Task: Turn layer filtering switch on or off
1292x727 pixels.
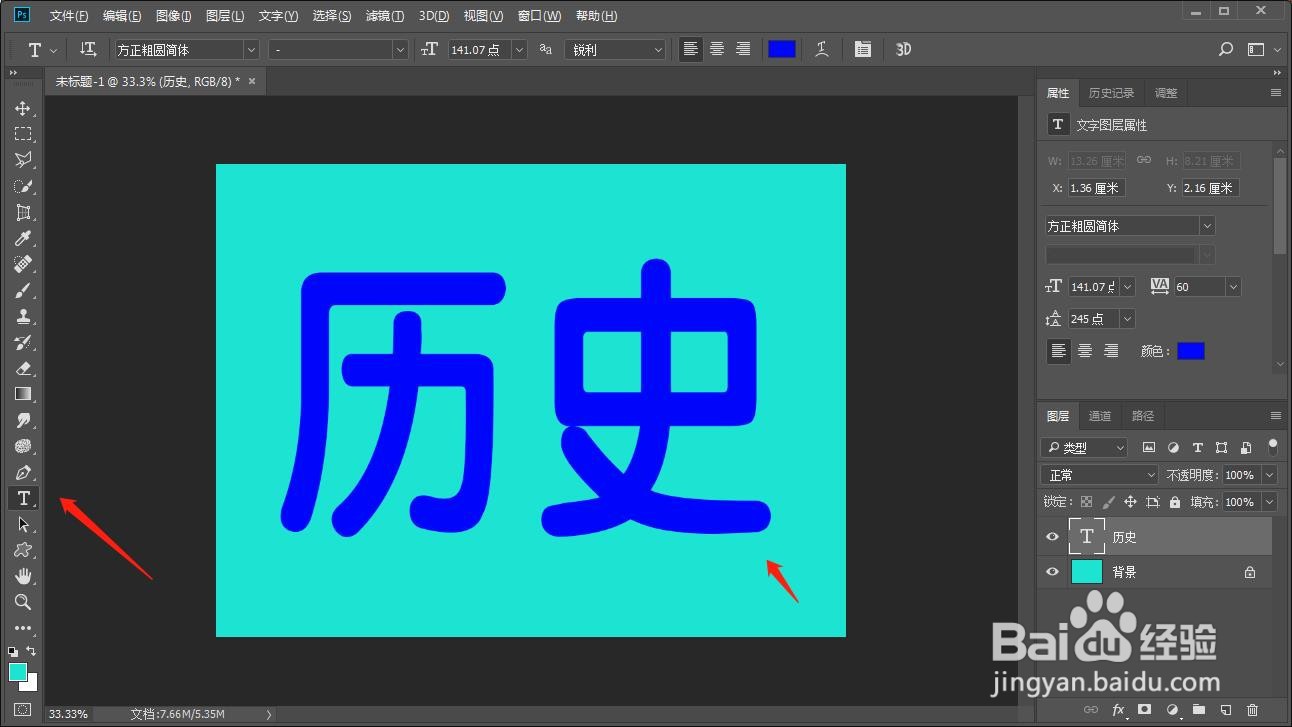Action: (1272, 446)
